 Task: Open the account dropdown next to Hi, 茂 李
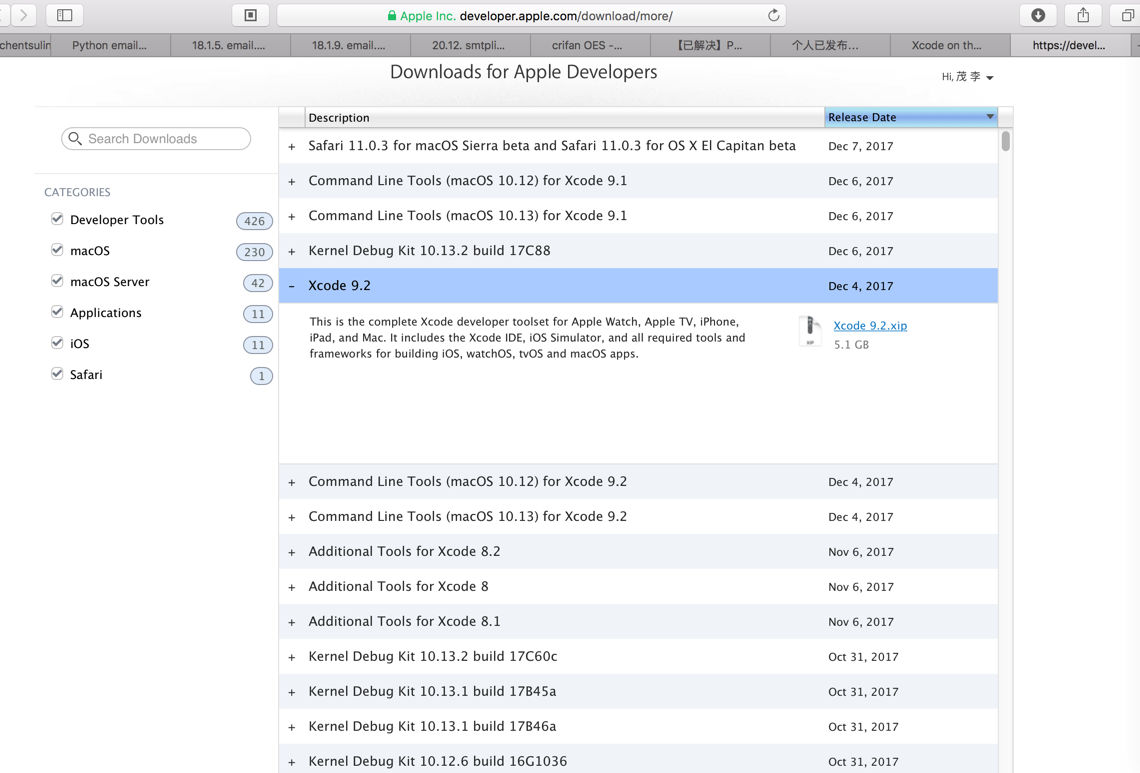990,78
